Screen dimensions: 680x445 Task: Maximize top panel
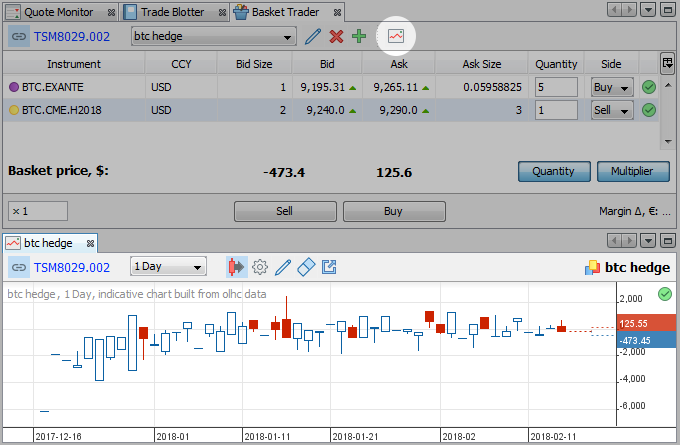pos(667,10)
